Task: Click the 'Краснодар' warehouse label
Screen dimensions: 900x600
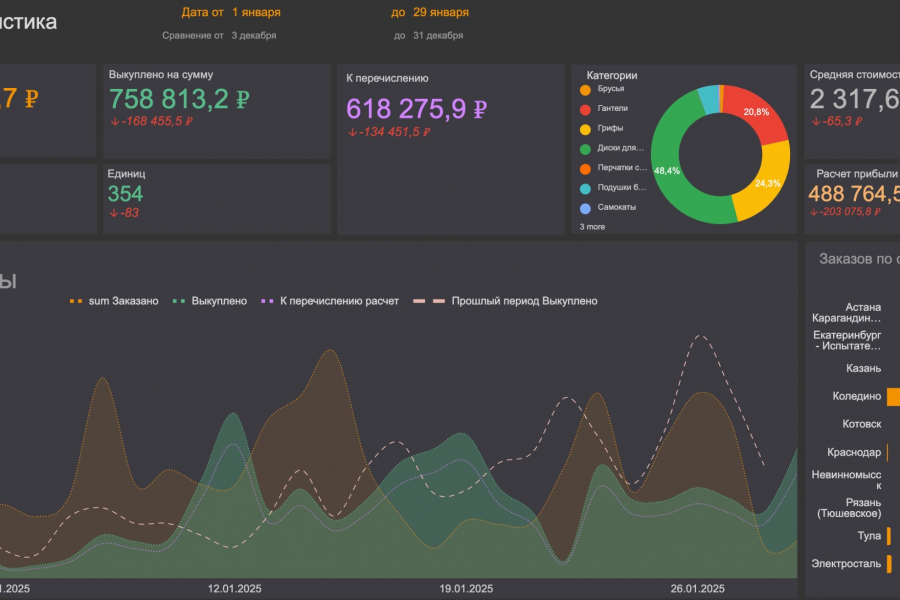Action: (x=854, y=452)
